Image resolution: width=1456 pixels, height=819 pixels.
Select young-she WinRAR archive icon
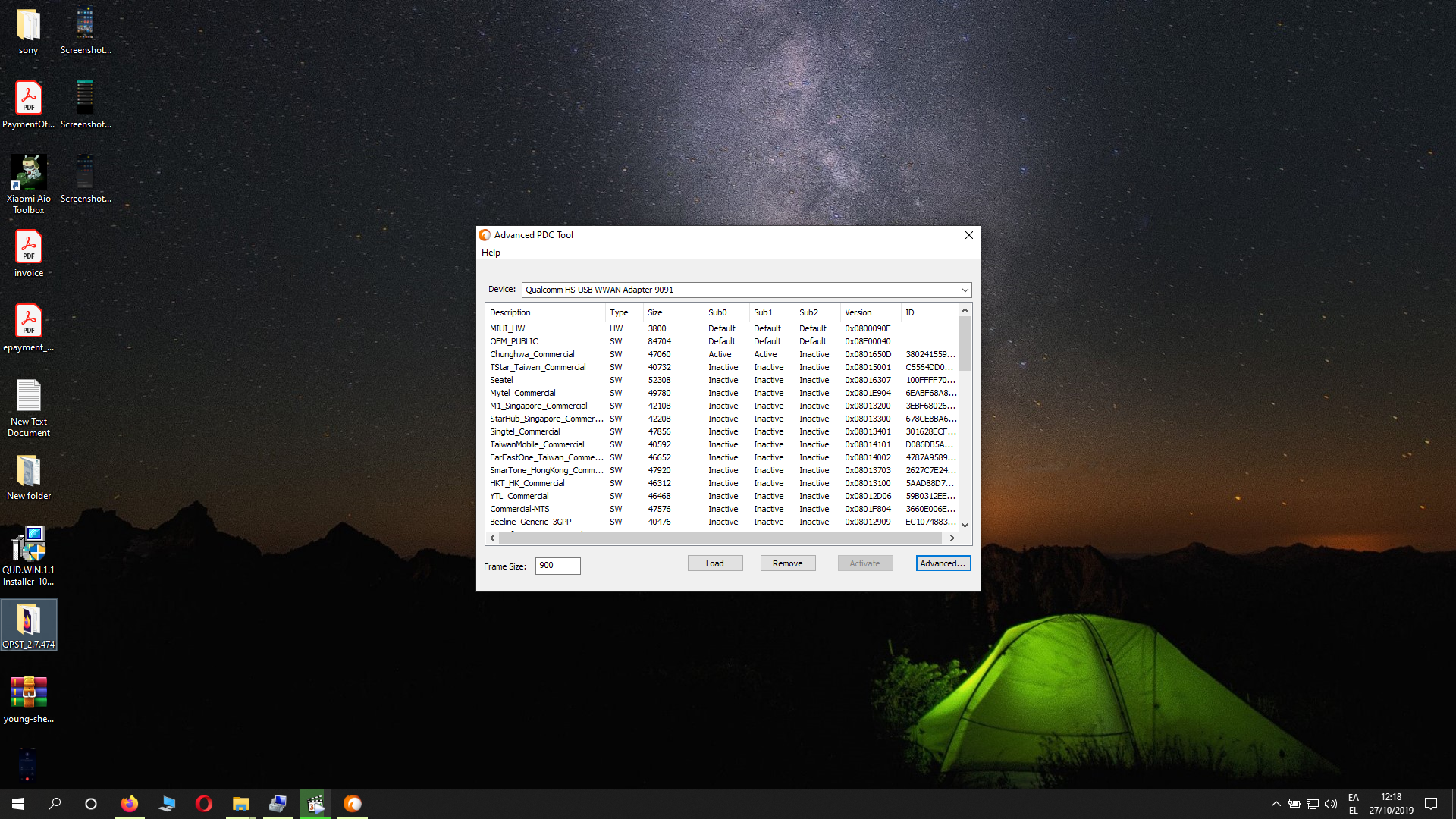tap(29, 699)
